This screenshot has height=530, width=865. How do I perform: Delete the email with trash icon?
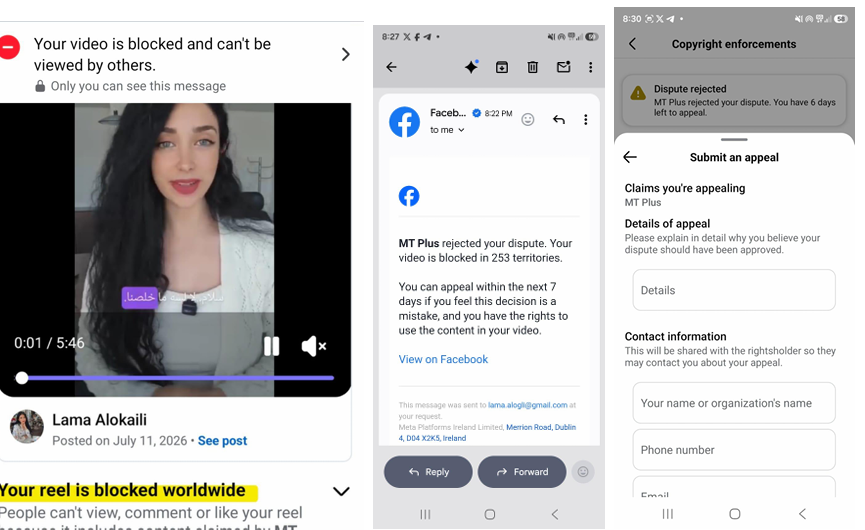click(x=532, y=67)
